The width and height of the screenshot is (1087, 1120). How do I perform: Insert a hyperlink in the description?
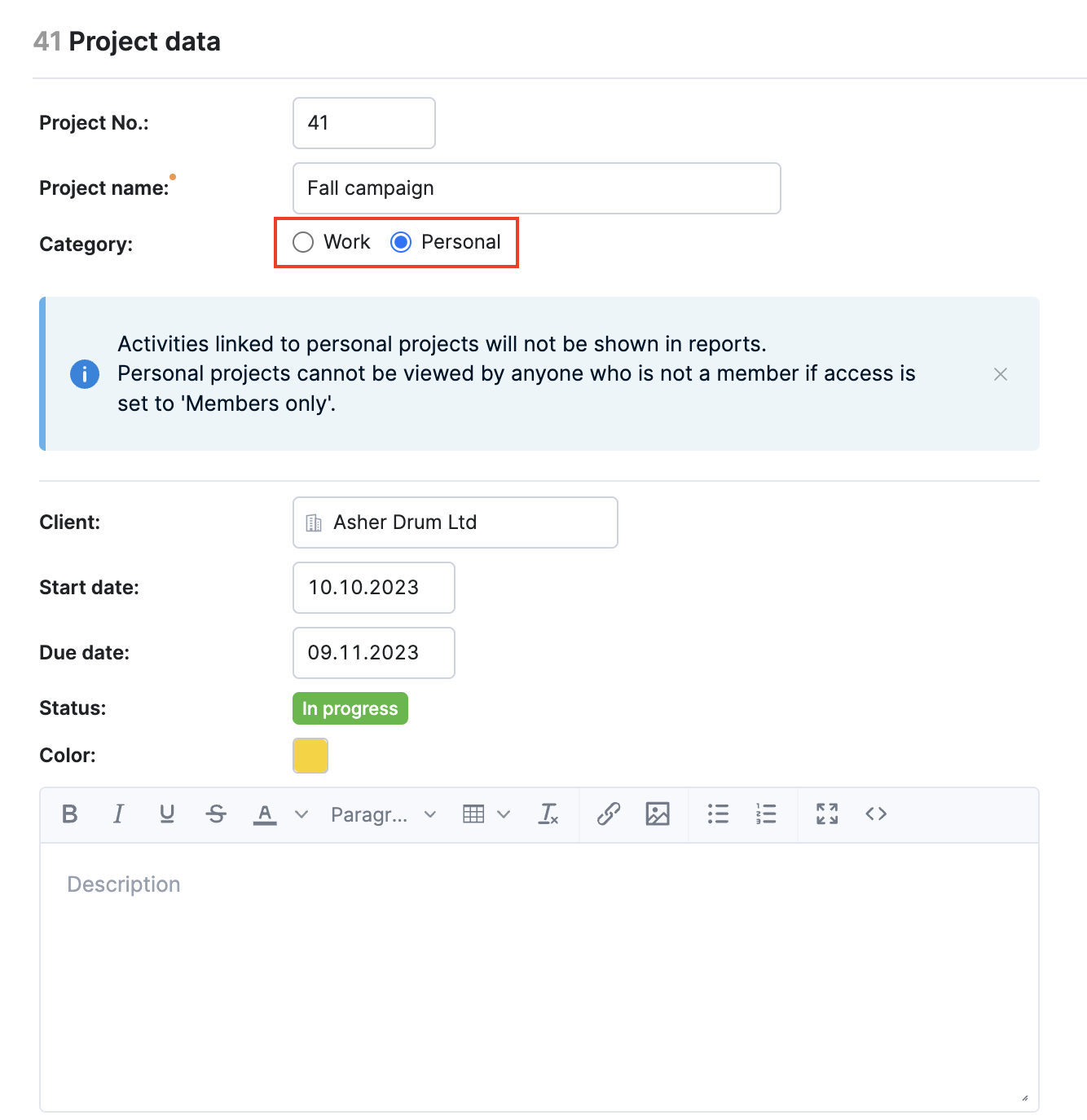point(608,814)
